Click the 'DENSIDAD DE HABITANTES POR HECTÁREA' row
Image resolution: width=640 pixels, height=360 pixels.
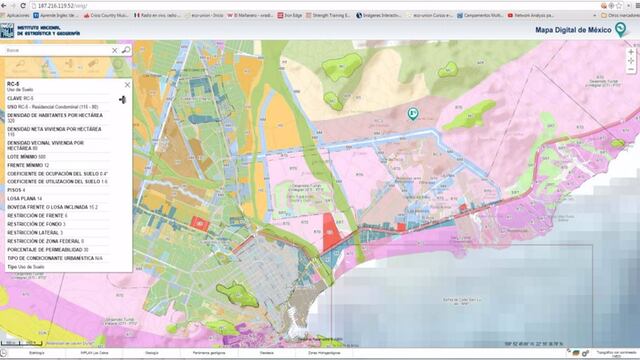(x=58, y=118)
